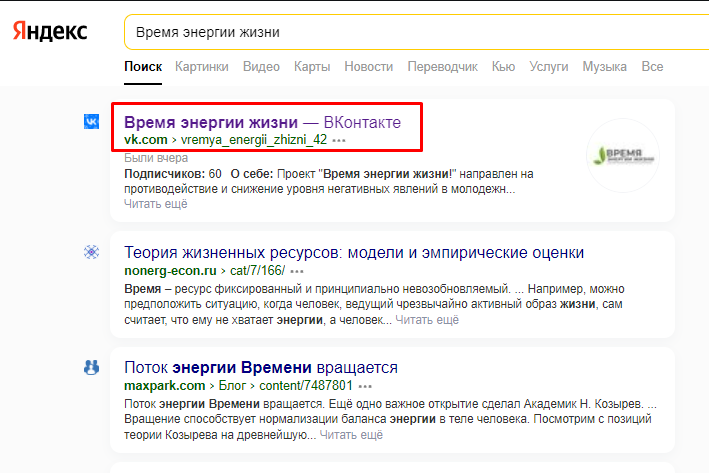Select the Поиск tab
The height and width of the screenshot is (473, 709).
pyautogui.click(x=143, y=66)
